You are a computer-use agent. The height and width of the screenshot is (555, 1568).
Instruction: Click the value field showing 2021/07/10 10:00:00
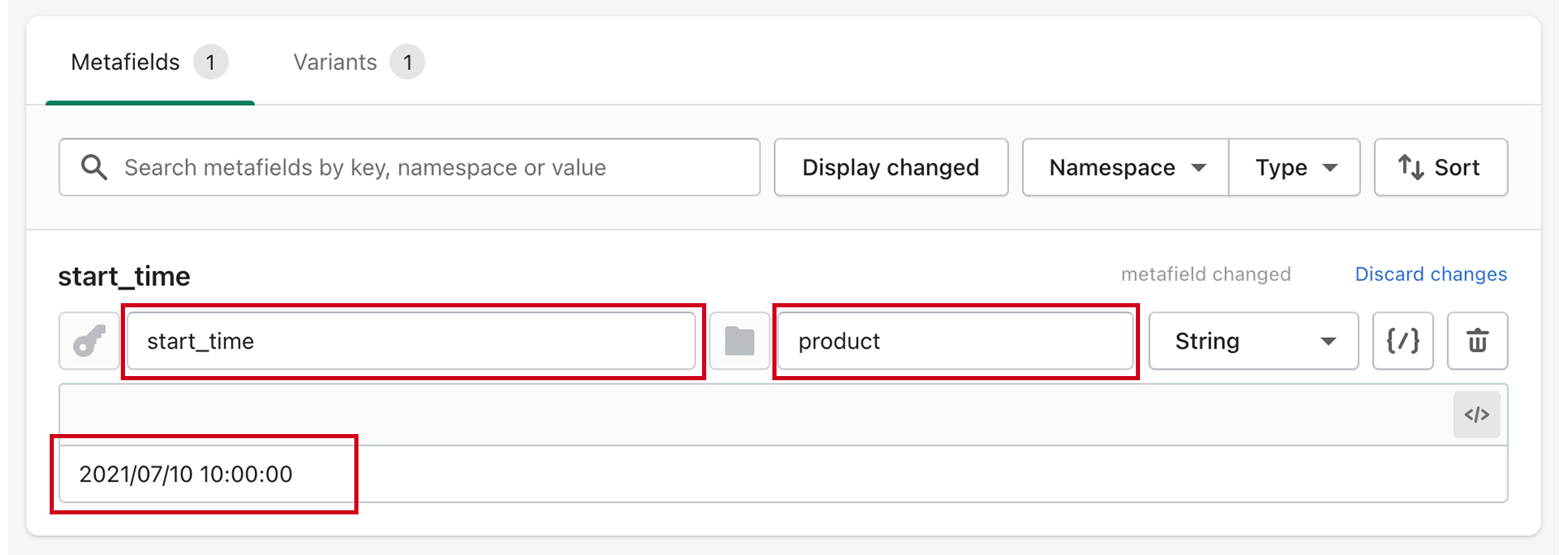click(783, 474)
